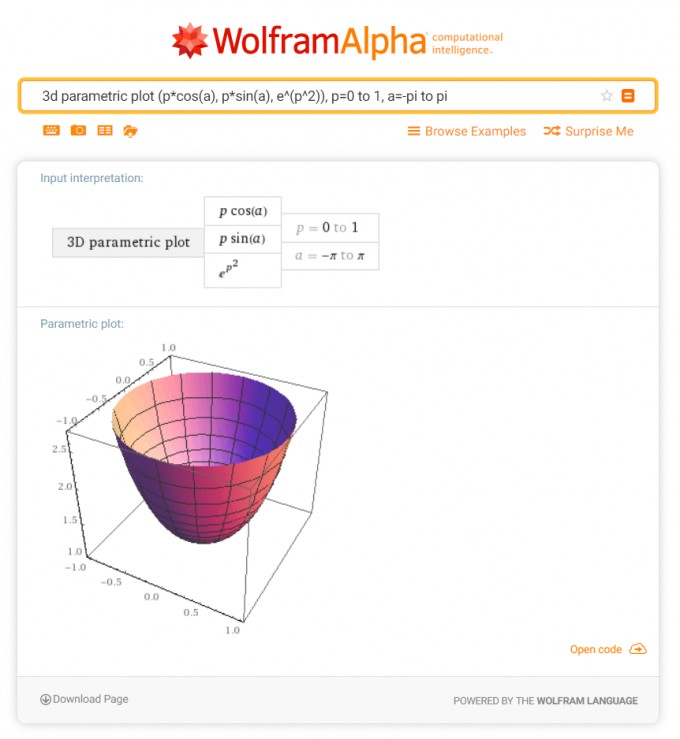
Task: Click the Wolfram red star logo
Action: click(x=189, y=41)
